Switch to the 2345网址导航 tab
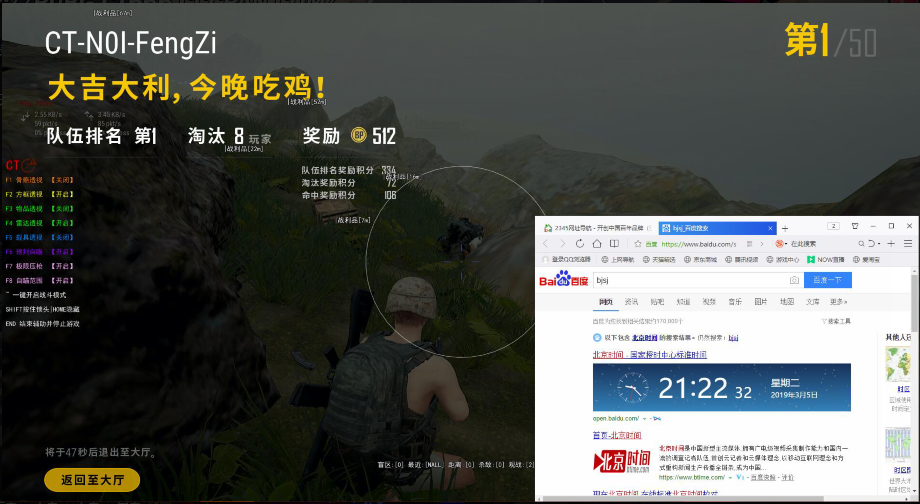The height and width of the screenshot is (504, 920). click(596, 228)
